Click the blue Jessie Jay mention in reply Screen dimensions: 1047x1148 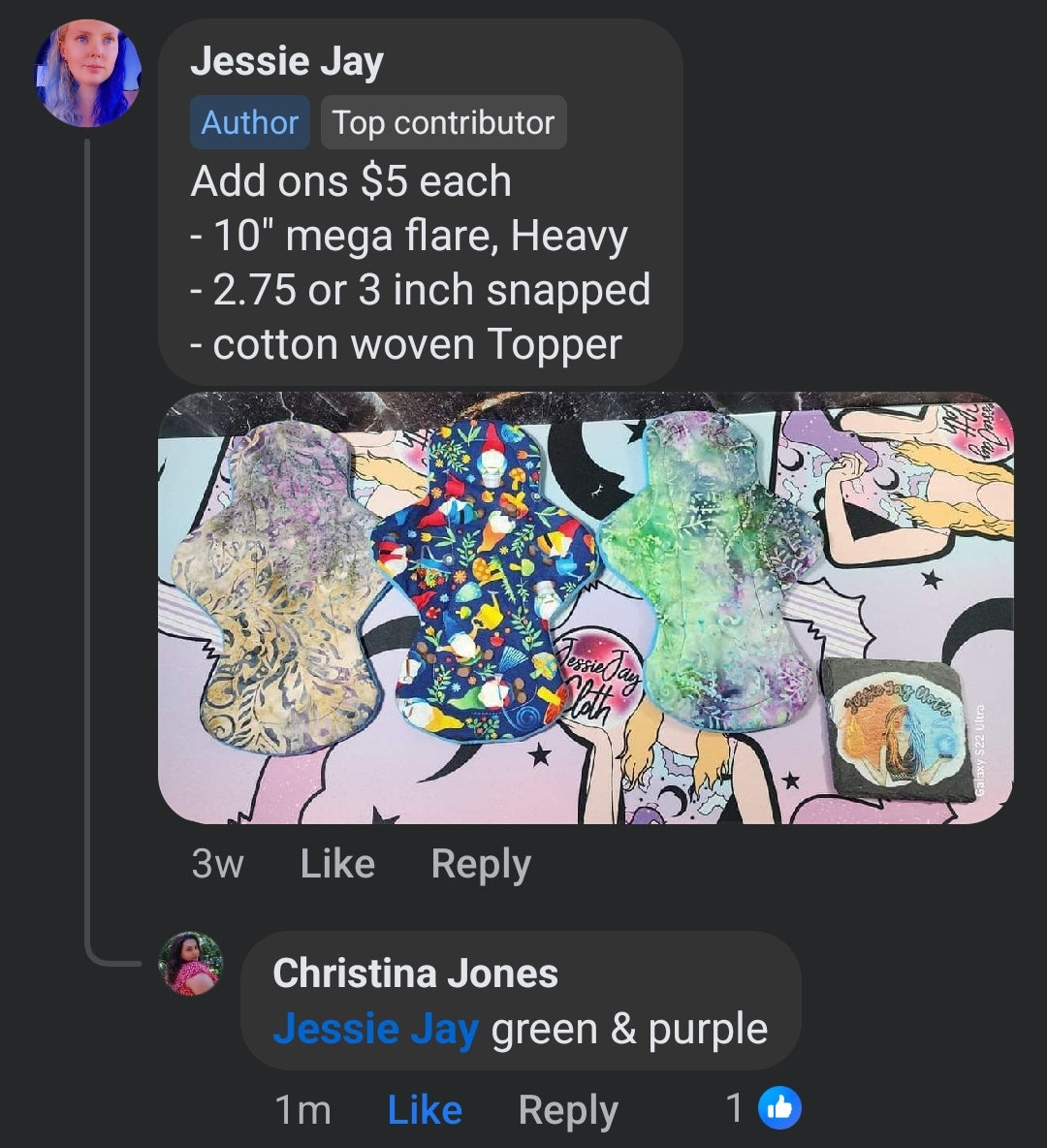pos(375,1030)
